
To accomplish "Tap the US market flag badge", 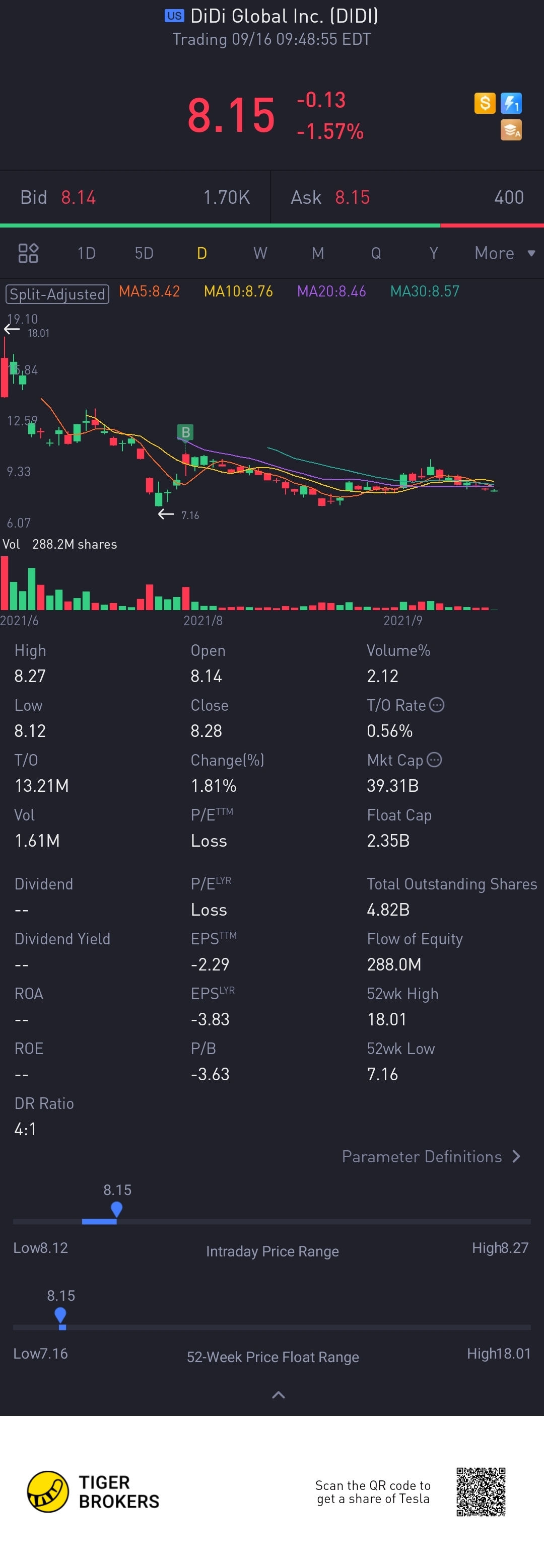I will 174,16.
